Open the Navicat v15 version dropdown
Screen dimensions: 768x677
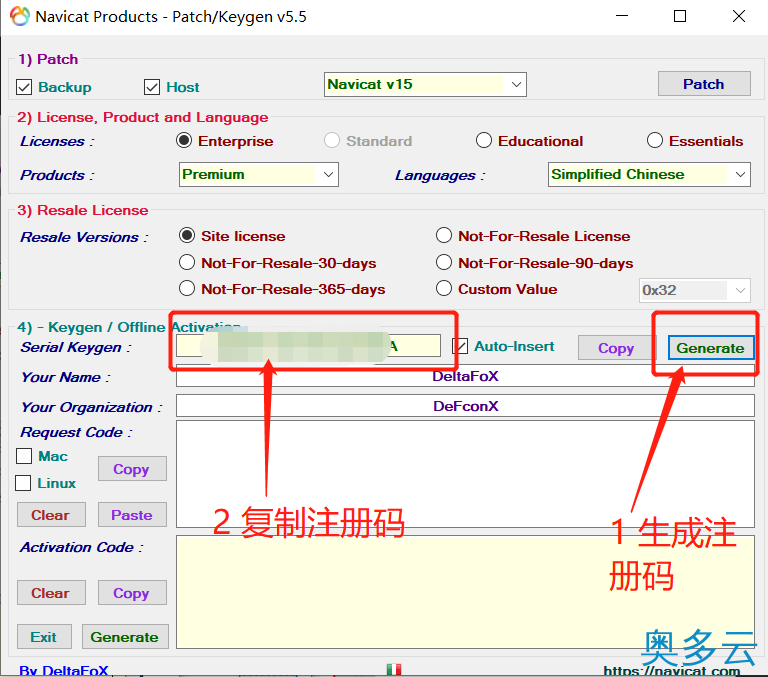coord(425,84)
